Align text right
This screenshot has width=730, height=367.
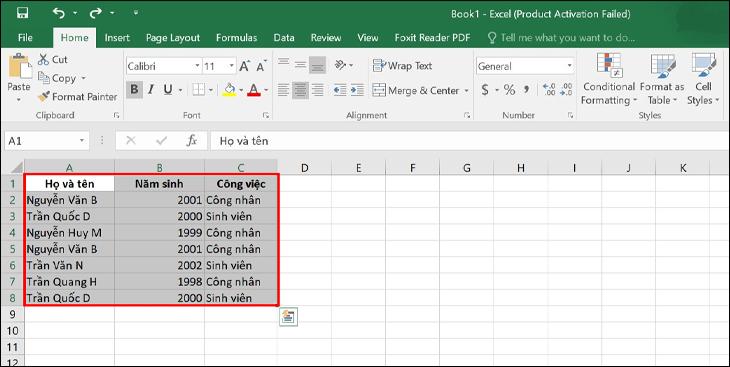(x=318, y=89)
